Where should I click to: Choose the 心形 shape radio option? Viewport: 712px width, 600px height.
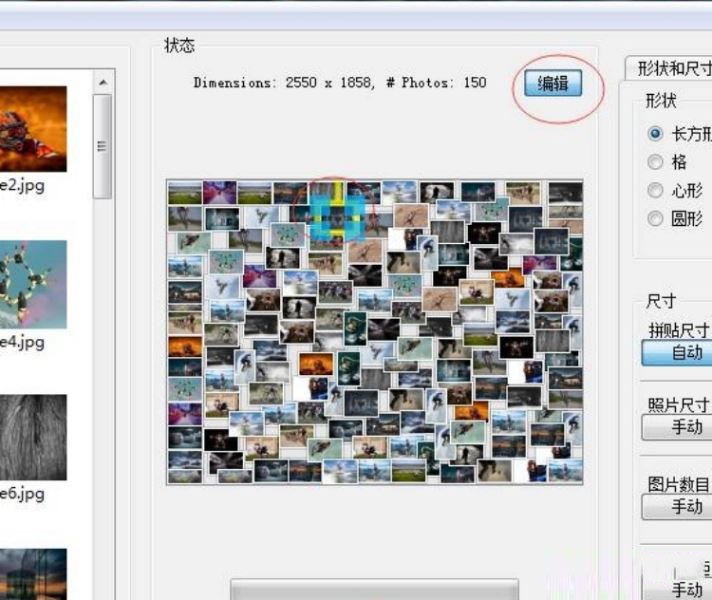point(655,190)
